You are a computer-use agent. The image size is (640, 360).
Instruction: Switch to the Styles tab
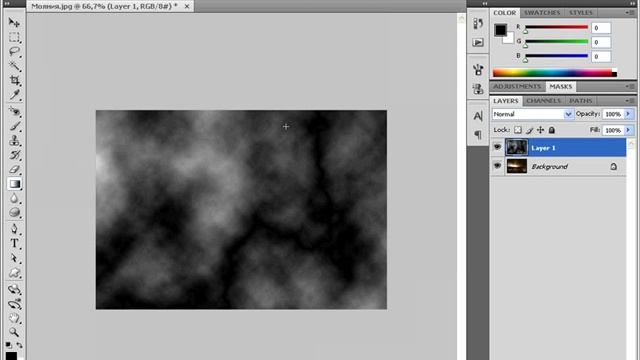pos(581,13)
